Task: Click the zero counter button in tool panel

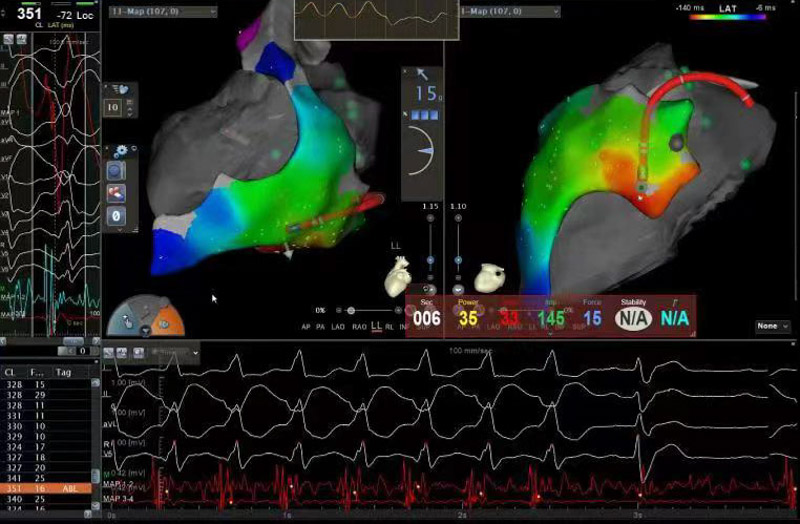Action: (115, 215)
